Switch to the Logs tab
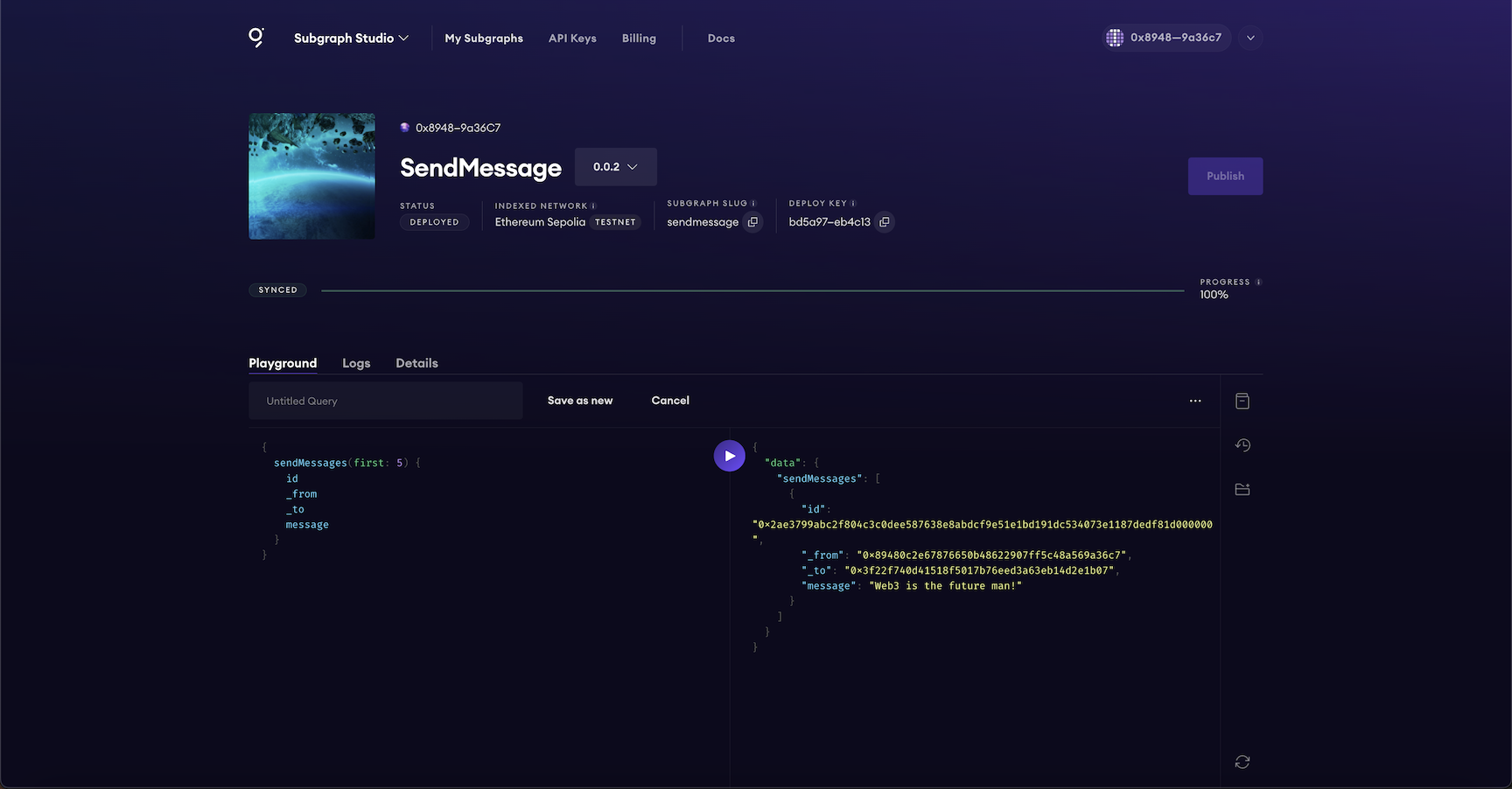 click(356, 363)
